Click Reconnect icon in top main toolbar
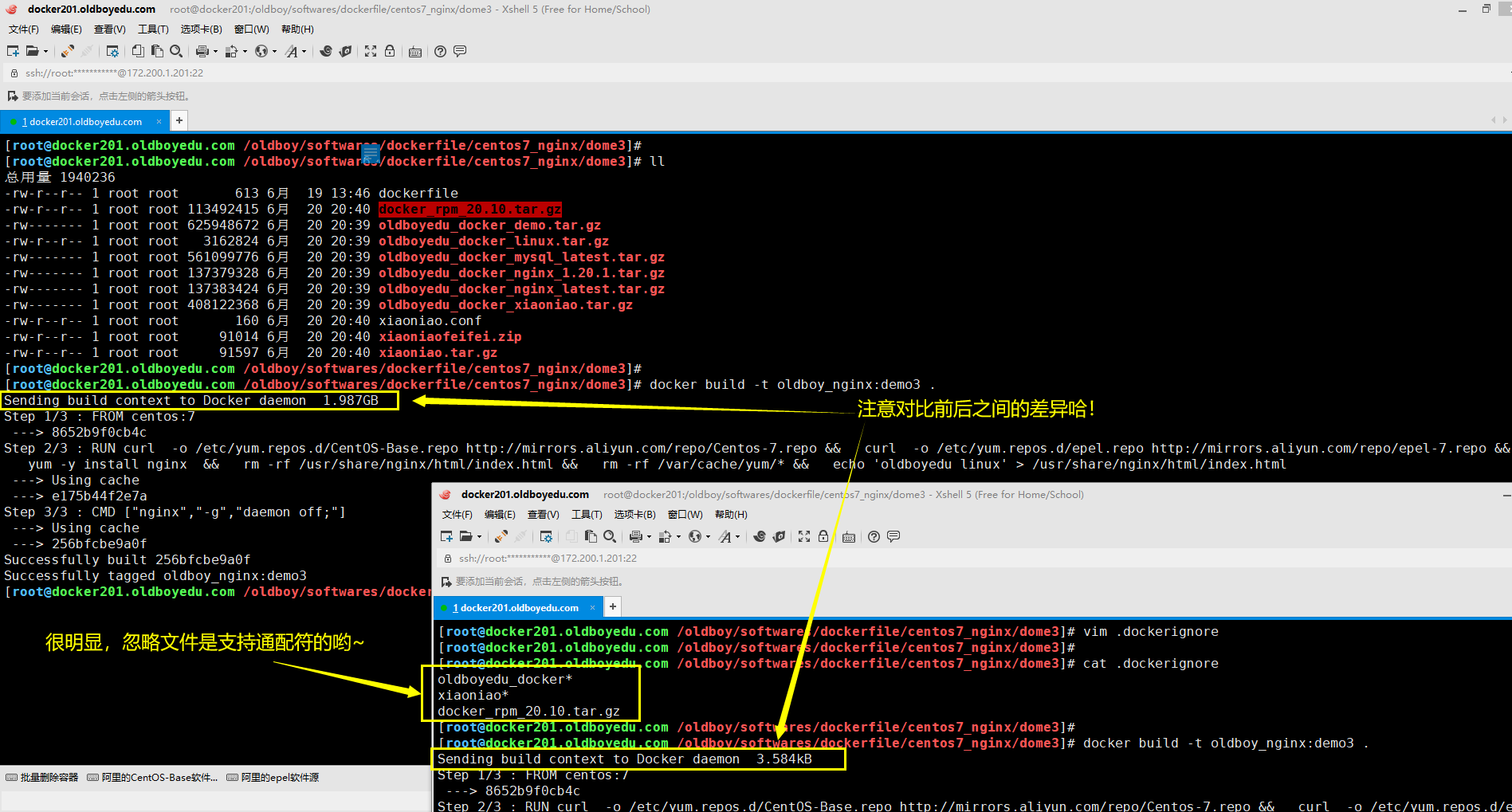 68,51
